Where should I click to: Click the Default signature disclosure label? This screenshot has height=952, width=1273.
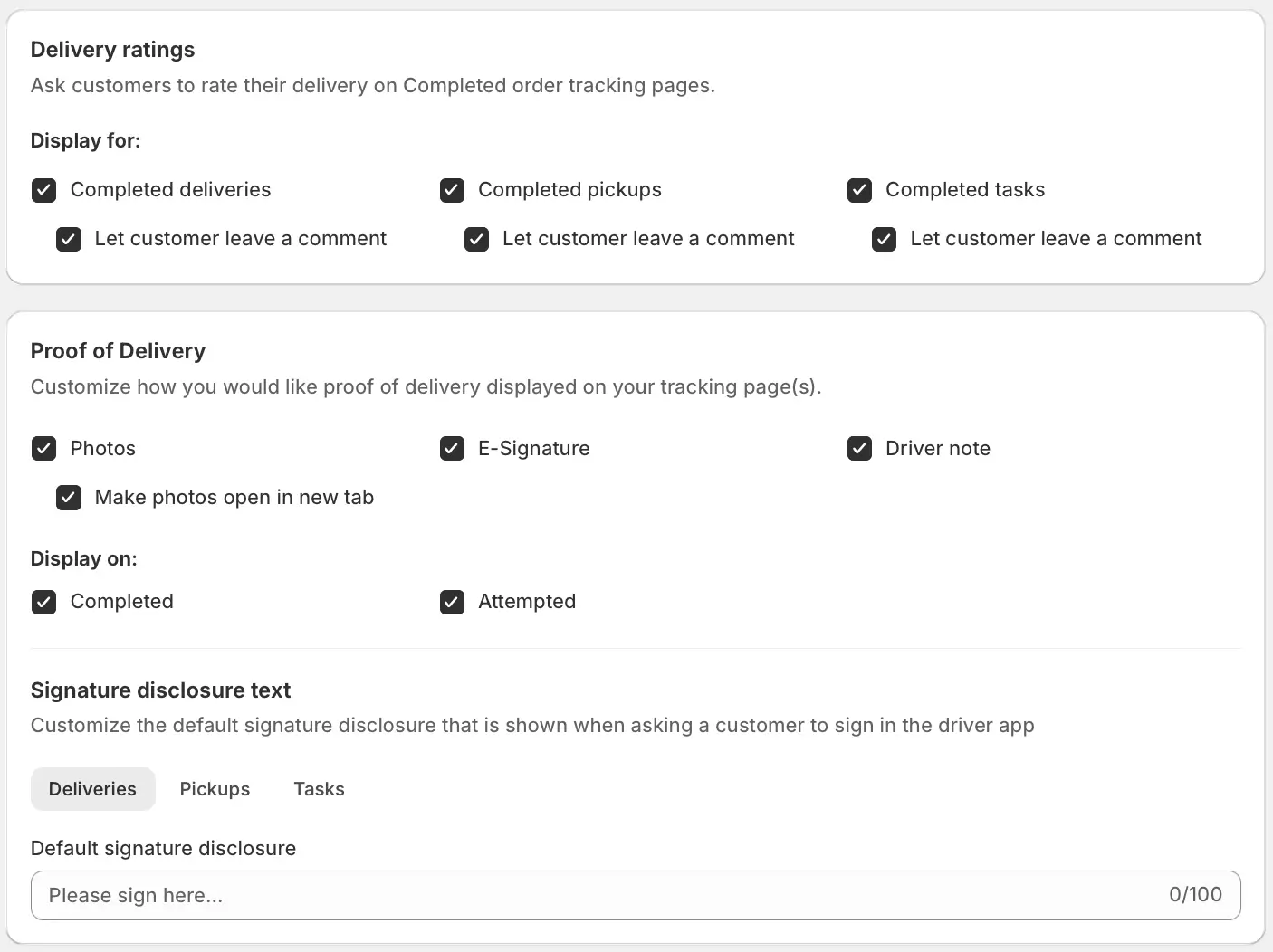163,848
